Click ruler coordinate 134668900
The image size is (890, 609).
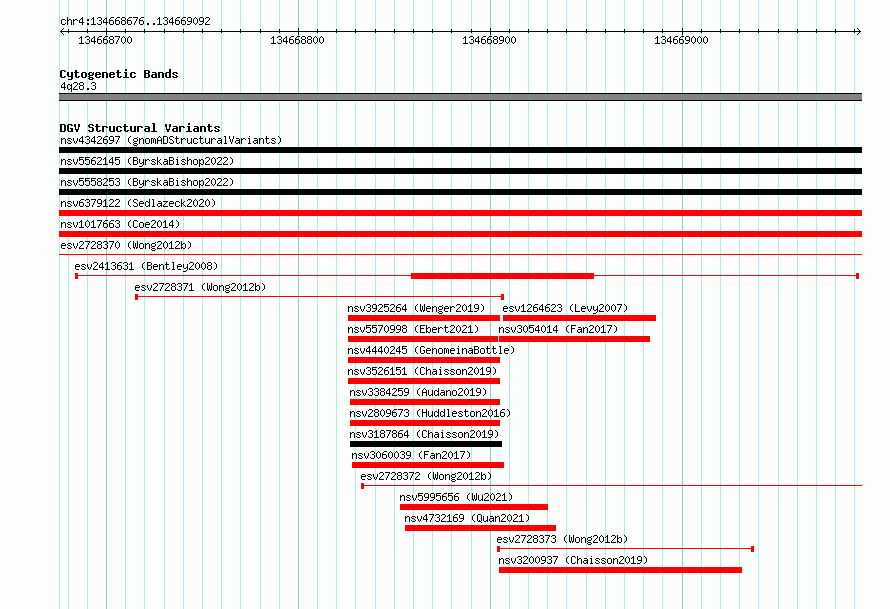[489, 40]
